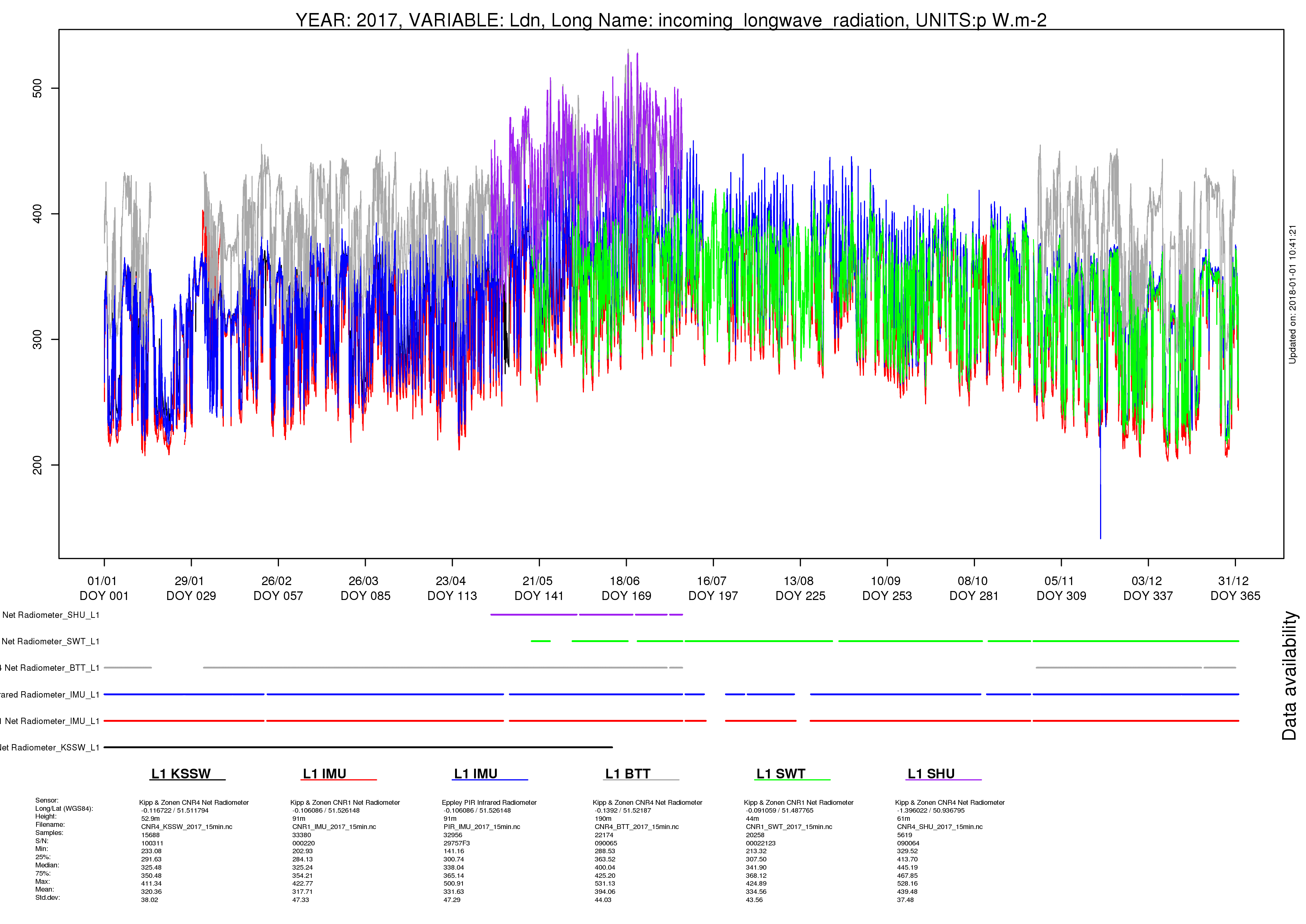Click the filename CNR1_SWT_2017_15min.nc
1306x924 pixels.
[789, 827]
